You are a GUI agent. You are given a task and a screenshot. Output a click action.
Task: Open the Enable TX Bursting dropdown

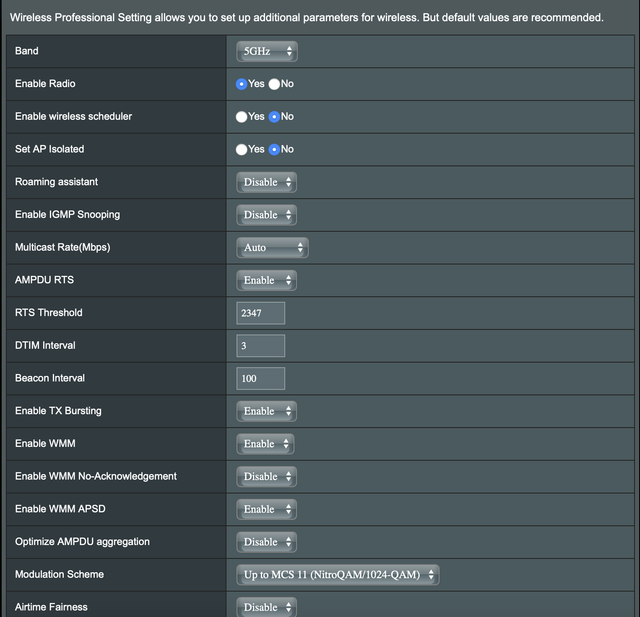pyautogui.click(x=267, y=411)
